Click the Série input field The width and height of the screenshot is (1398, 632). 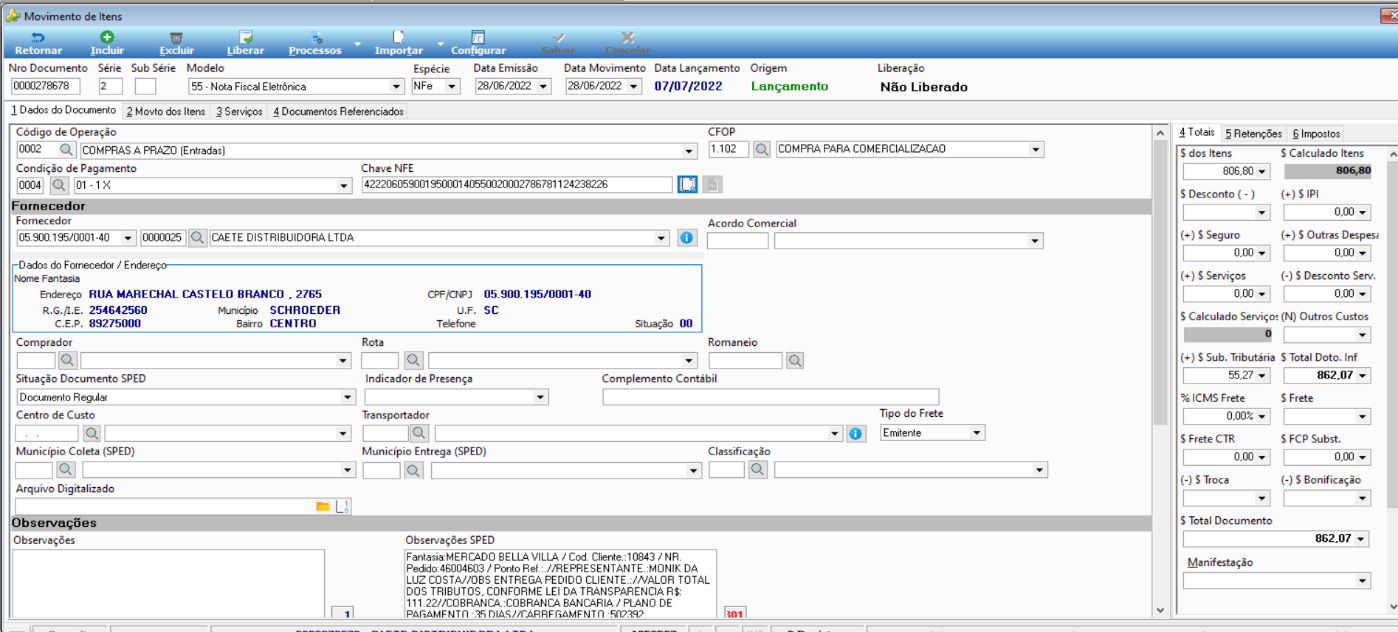[110, 87]
